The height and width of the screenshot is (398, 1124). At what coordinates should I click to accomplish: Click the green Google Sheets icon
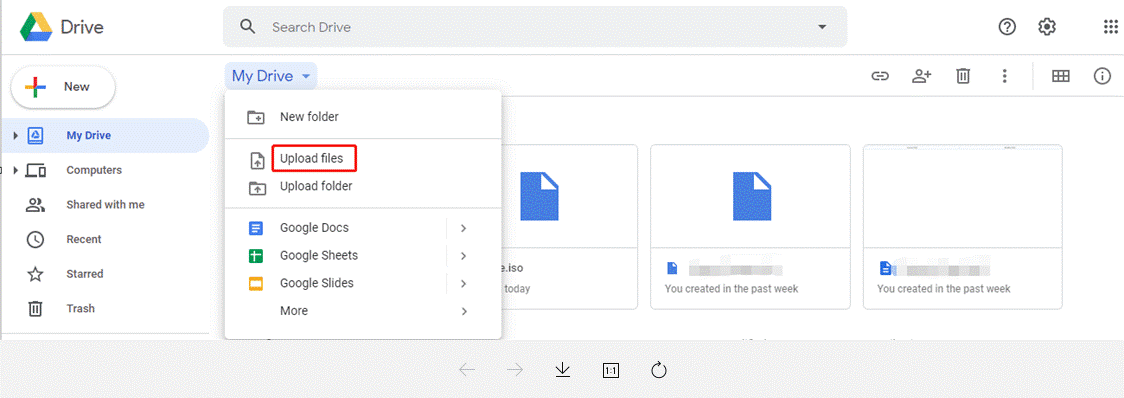(256, 255)
